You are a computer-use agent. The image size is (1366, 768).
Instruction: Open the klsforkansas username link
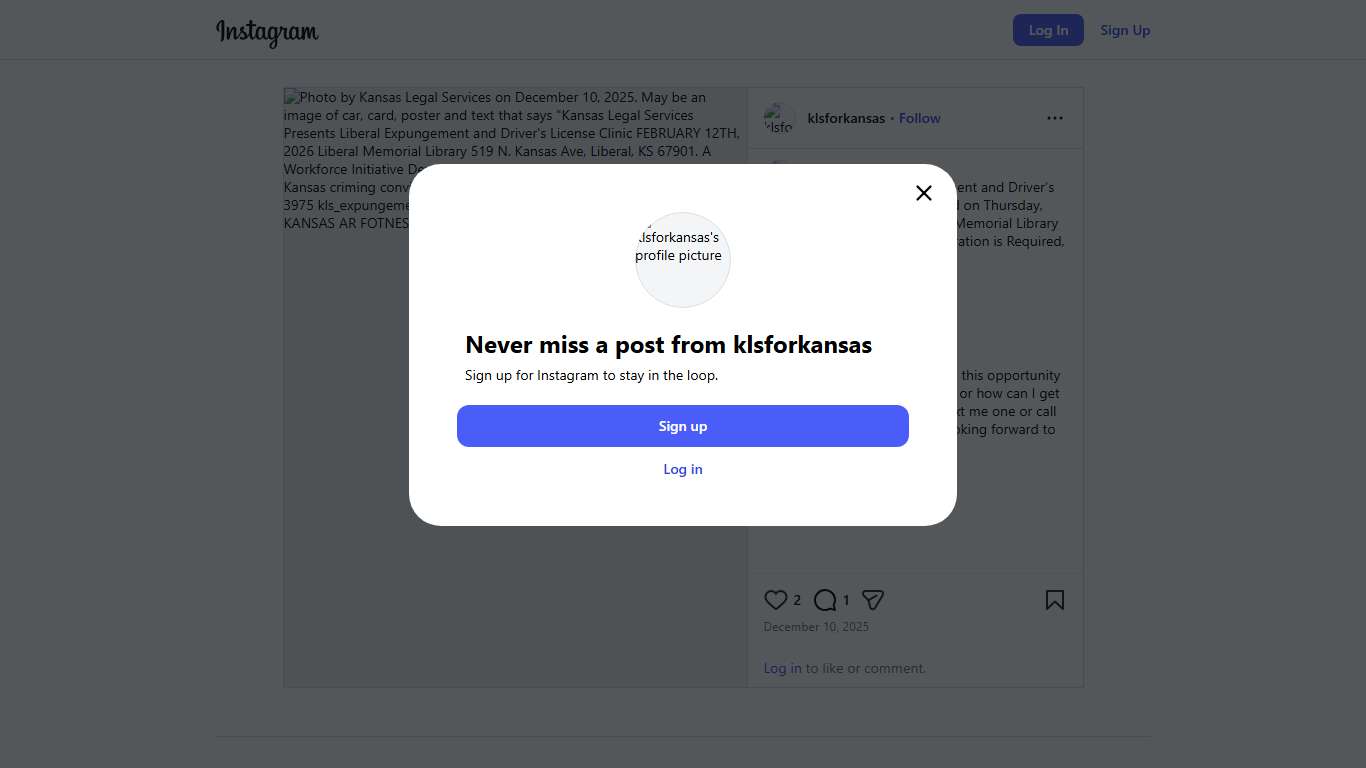[x=846, y=118]
